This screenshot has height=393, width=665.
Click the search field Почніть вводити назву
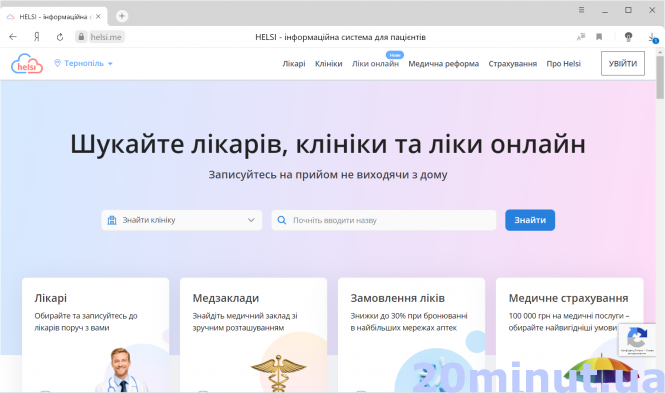(384, 220)
